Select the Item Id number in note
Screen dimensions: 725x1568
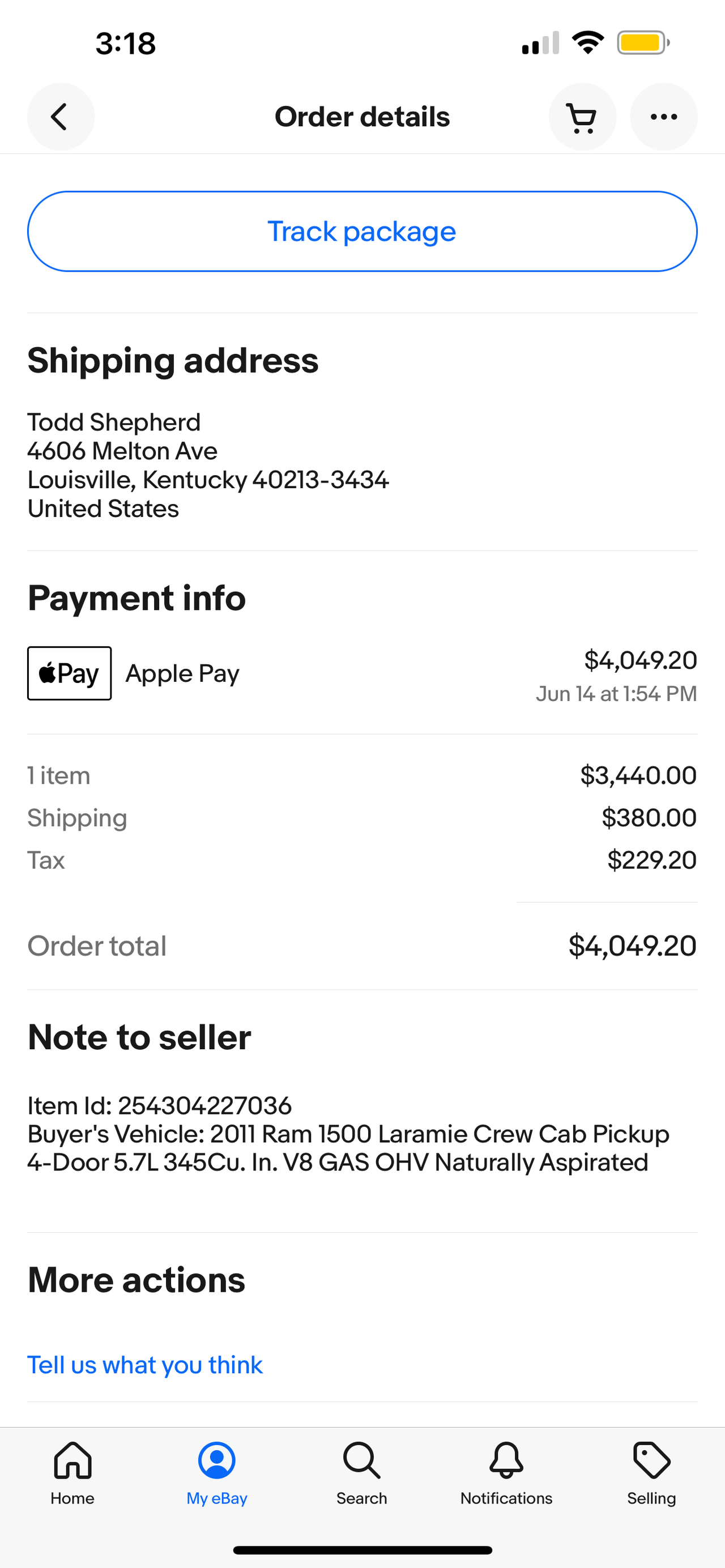(204, 1105)
